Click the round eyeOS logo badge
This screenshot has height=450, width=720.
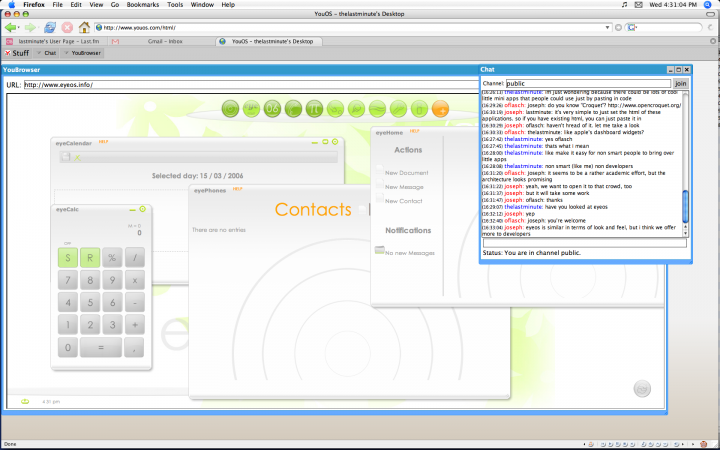pos(642,388)
